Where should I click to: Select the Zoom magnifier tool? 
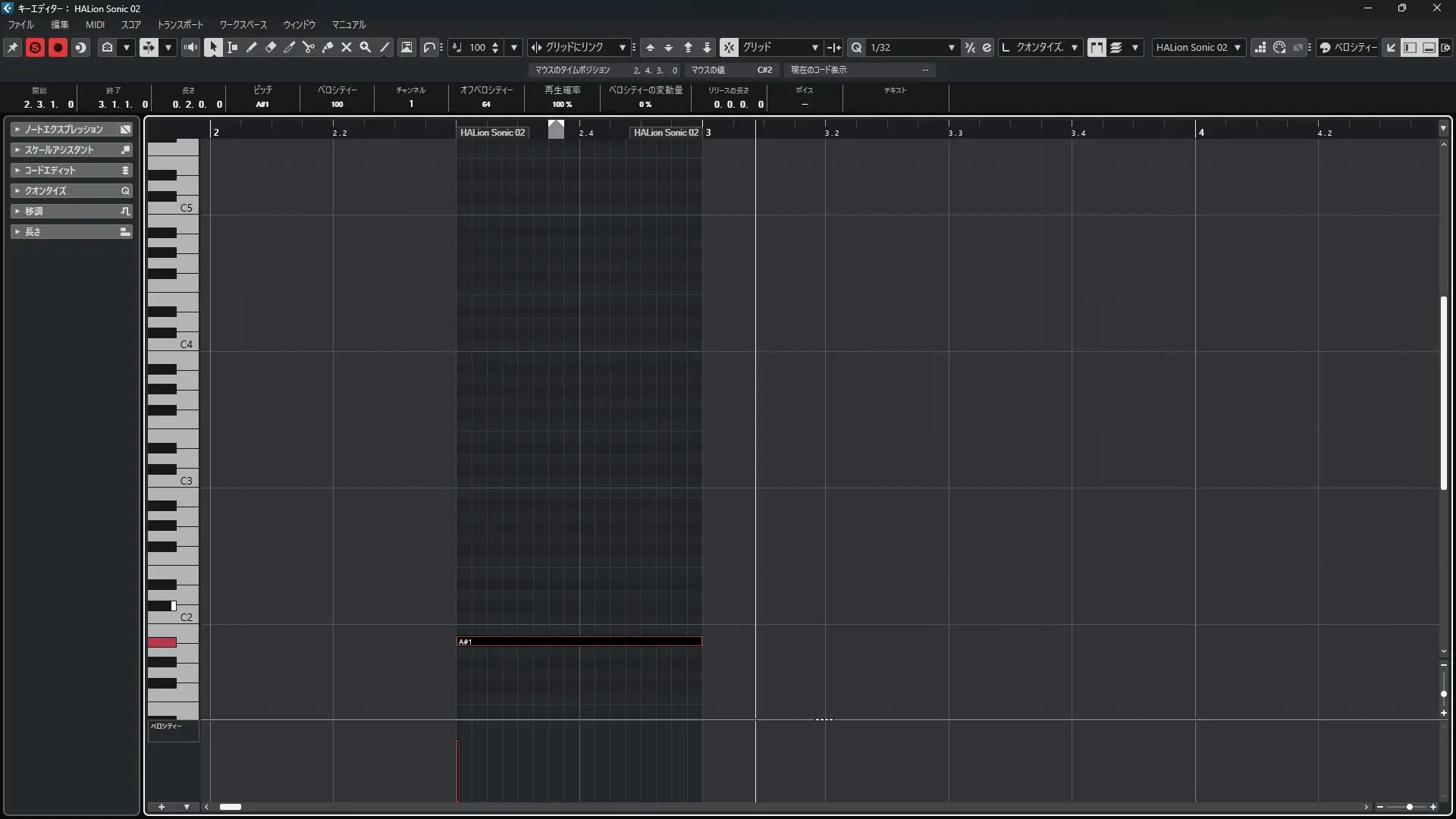tap(366, 47)
